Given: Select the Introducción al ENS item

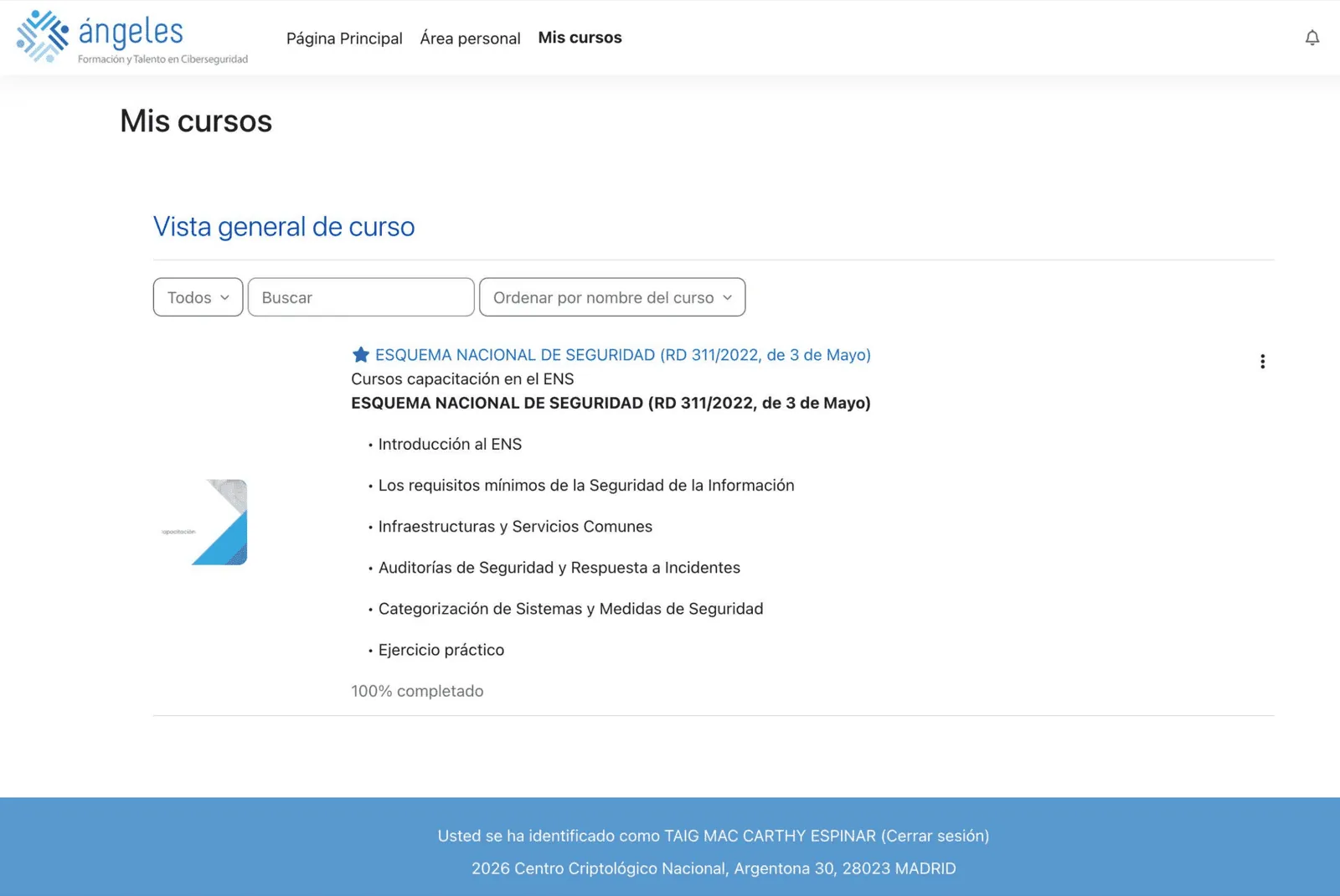Looking at the screenshot, I should [x=450, y=444].
